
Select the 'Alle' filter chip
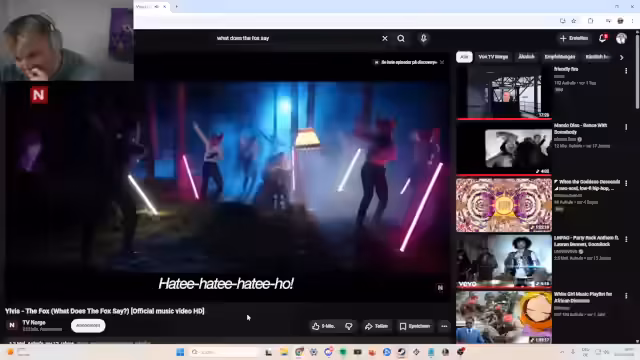464,57
